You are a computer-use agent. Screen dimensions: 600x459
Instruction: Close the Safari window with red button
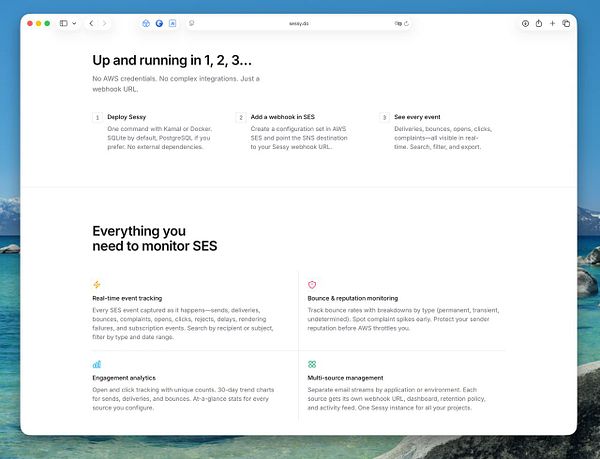[x=30, y=23]
